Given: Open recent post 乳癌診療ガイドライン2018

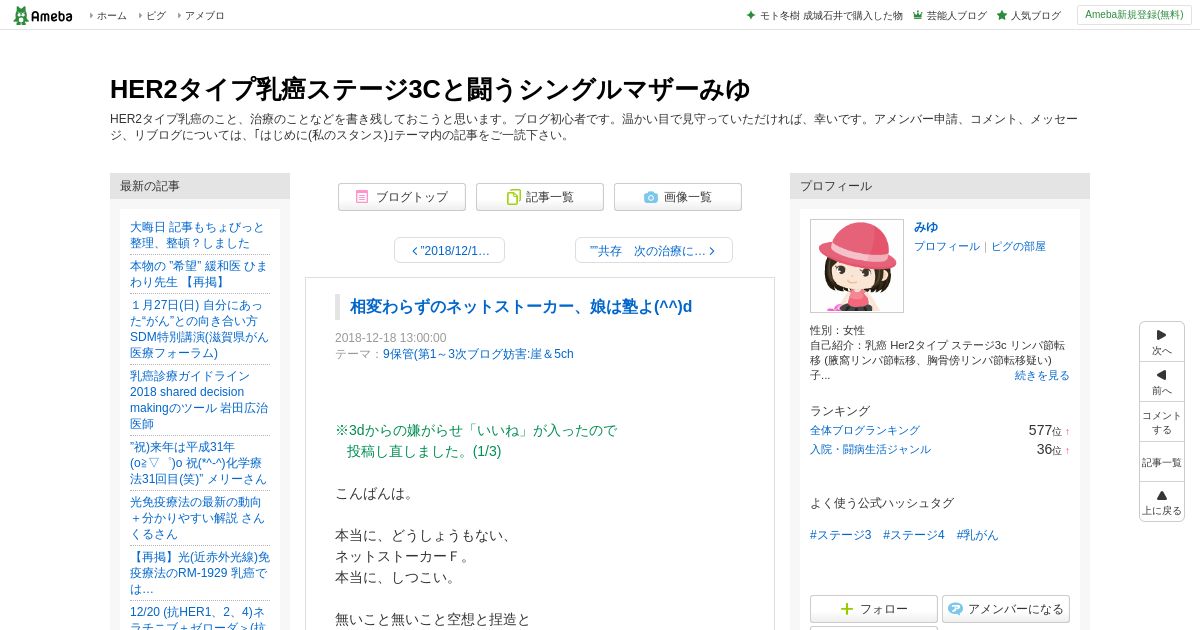Looking at the screenshot, I should (x=199, y=400).
